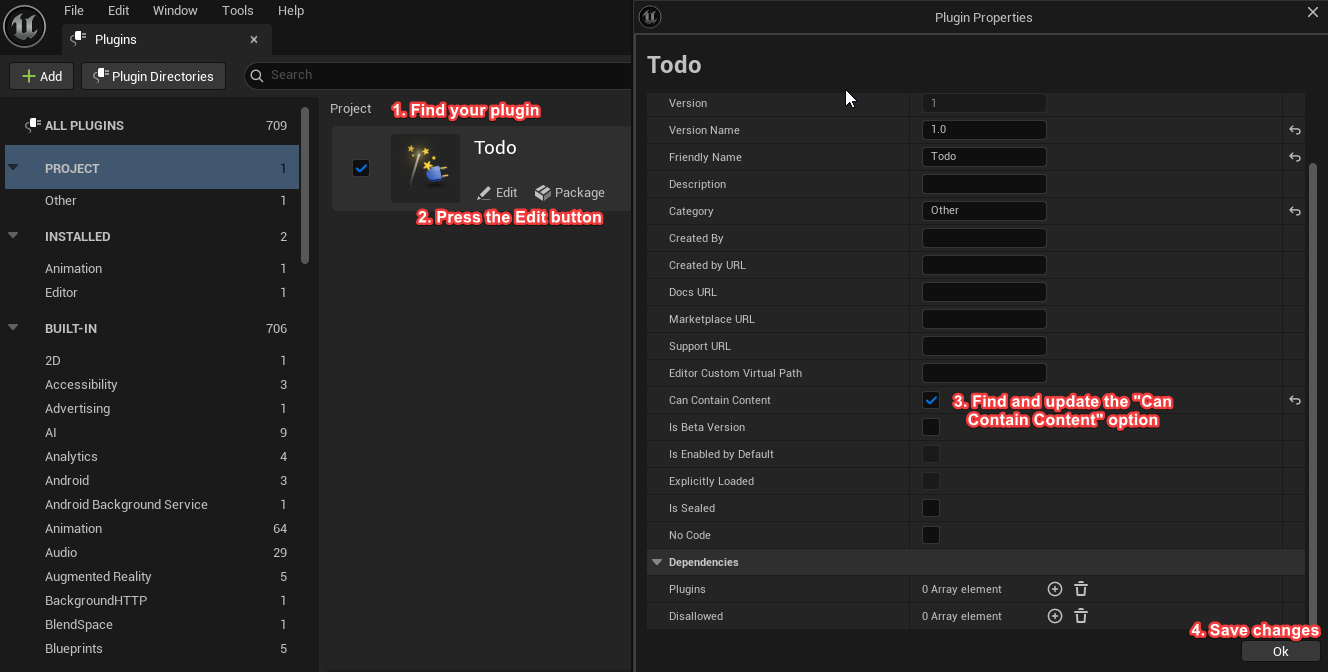This screenshot has height=672, width=1328.
Task: Click the Created By input field
Action: click(x=984, y=238)
